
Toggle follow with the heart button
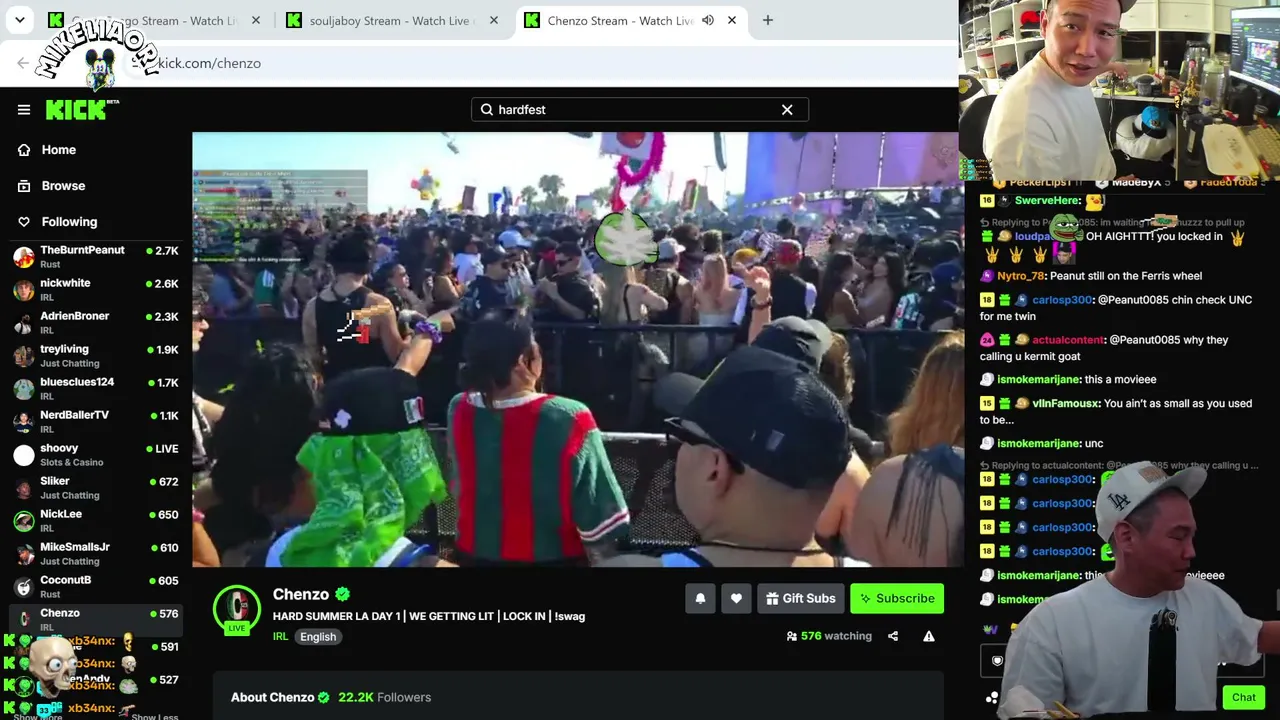click(x=736, y=598)
